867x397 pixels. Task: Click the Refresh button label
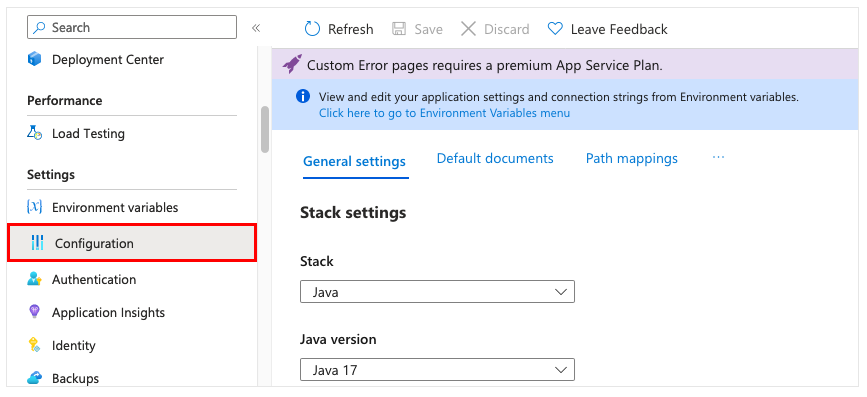(x=351, y=29)
